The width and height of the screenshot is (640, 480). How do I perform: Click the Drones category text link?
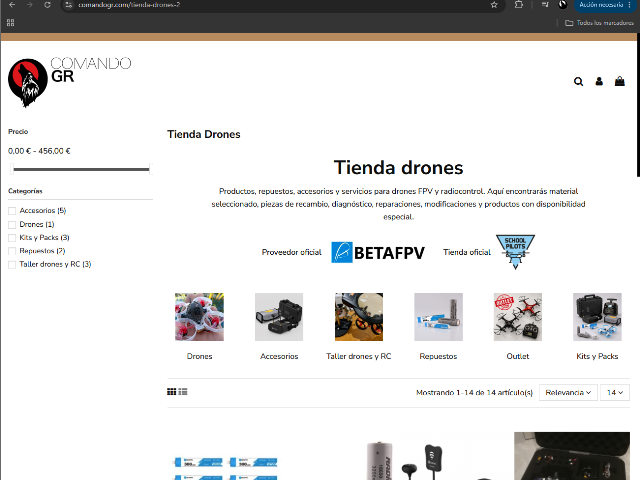(x=199, y=356)
